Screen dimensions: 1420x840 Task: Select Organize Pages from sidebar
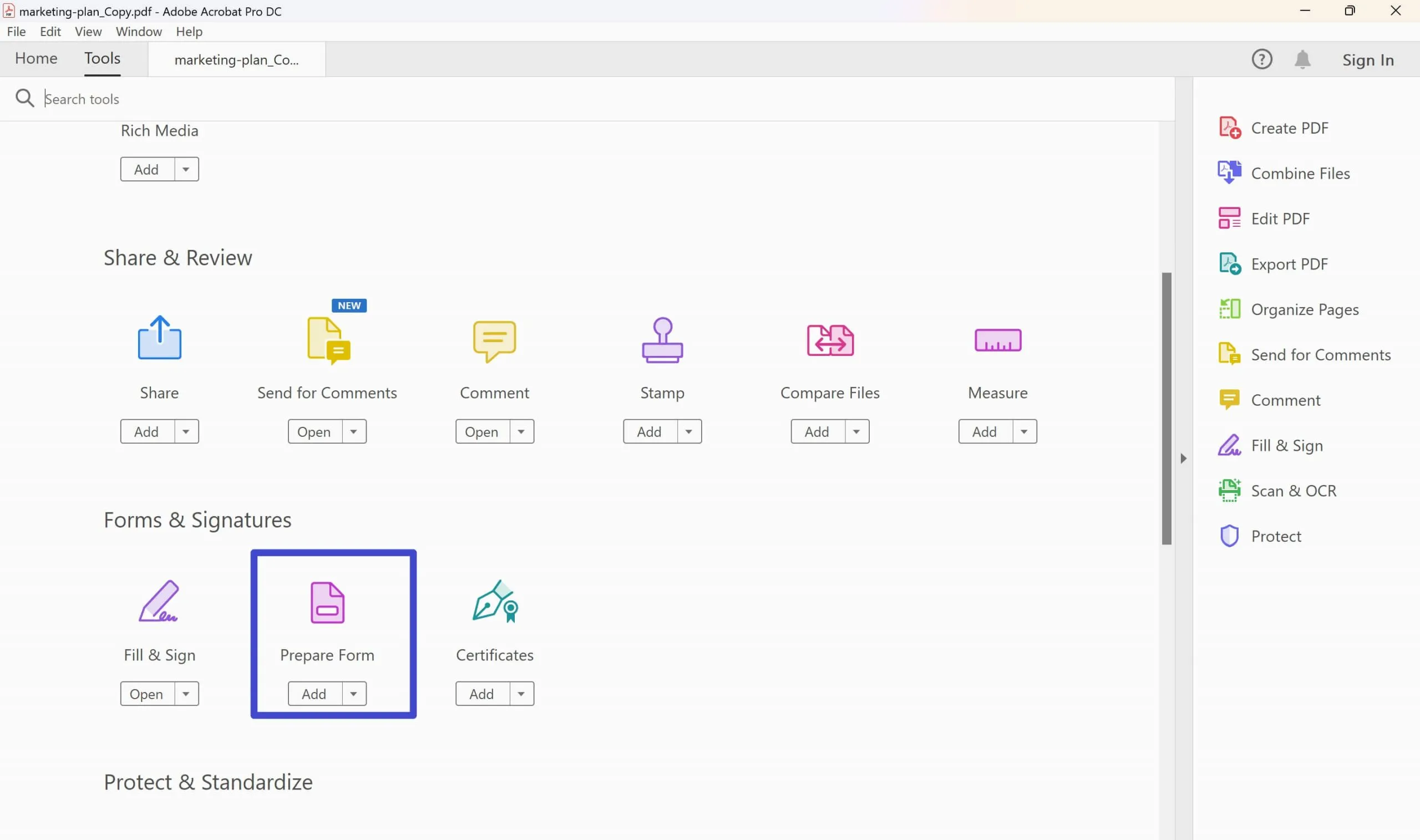[x=1305, y=309]
